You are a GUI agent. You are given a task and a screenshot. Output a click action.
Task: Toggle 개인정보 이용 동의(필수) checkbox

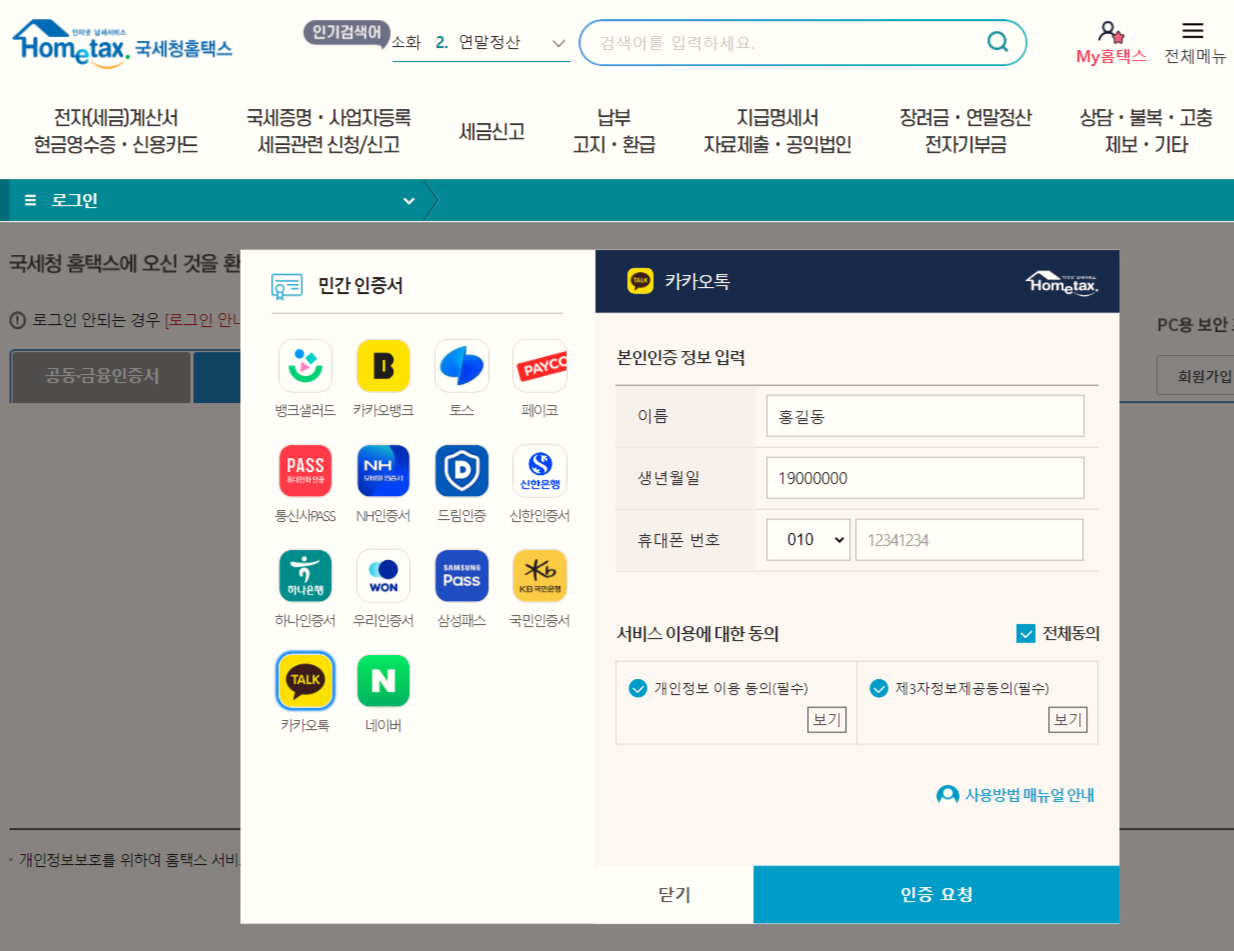coord(637,688)
